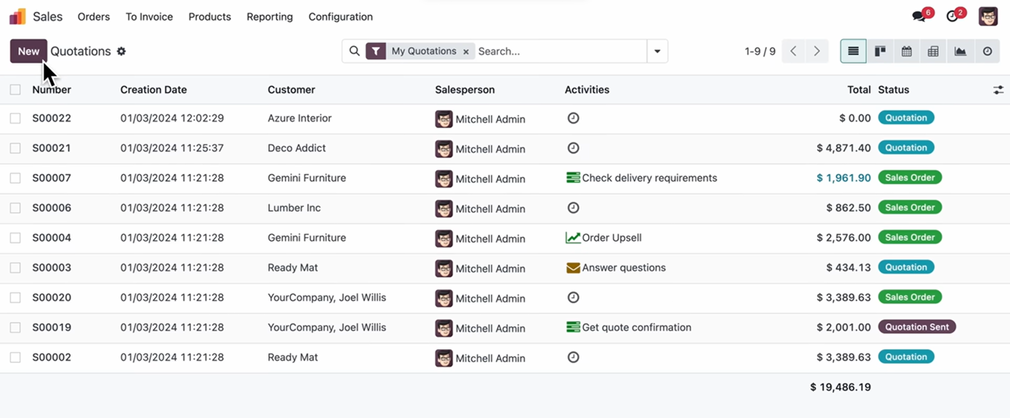Switch to Kanban view
This screenshot has width=1010, height=418.
pyautogui.click(x=880, y=51)
